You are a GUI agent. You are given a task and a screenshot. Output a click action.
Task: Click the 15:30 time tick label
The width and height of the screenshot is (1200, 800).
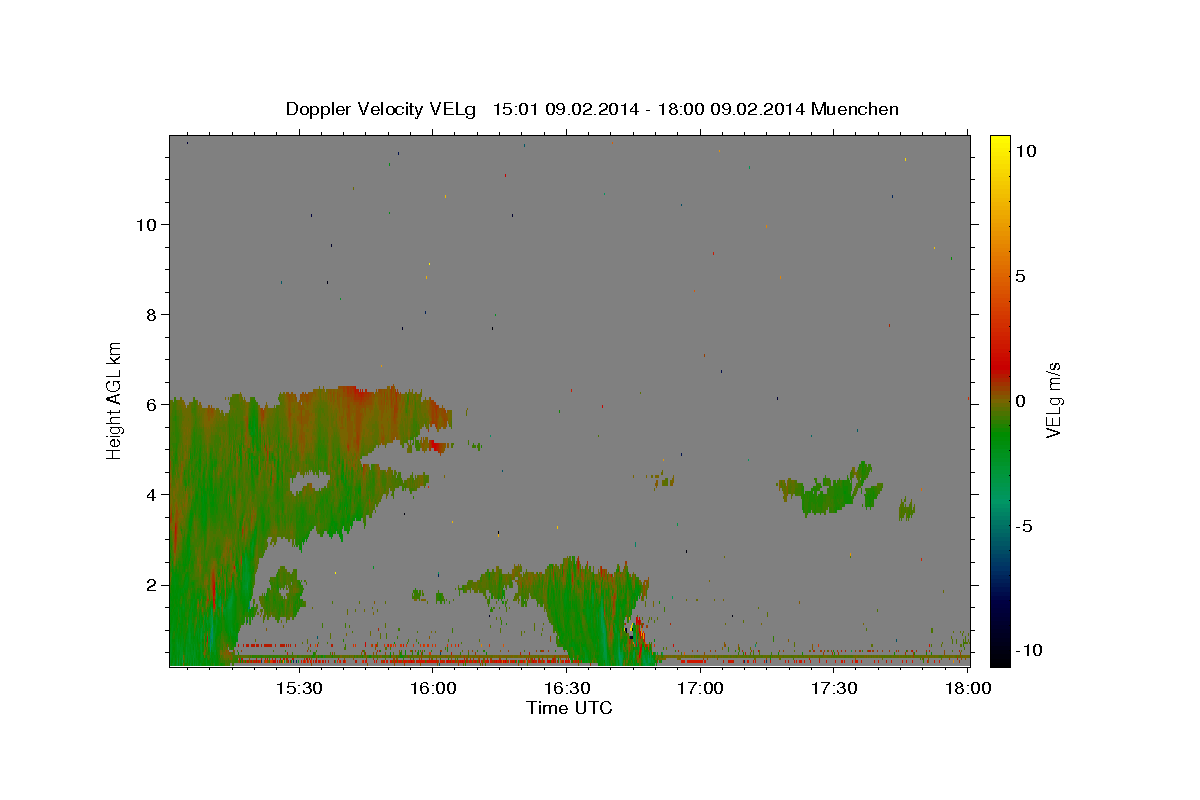coord(298,688)
